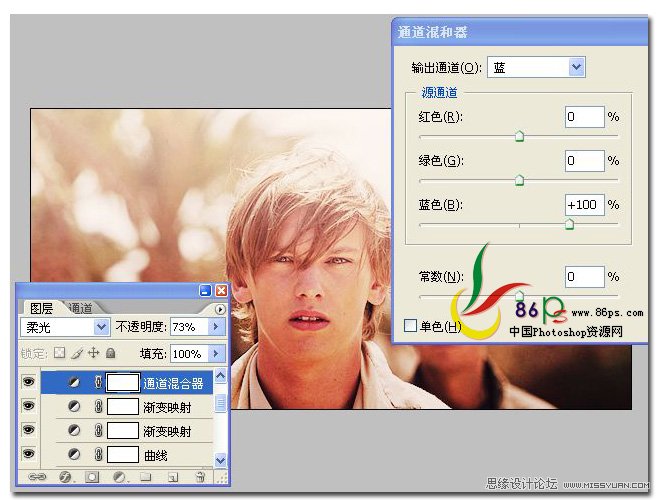The width and height of the screenshot is (660, 500).
Task: Select the 曲线 layer name
Action: 156,455
